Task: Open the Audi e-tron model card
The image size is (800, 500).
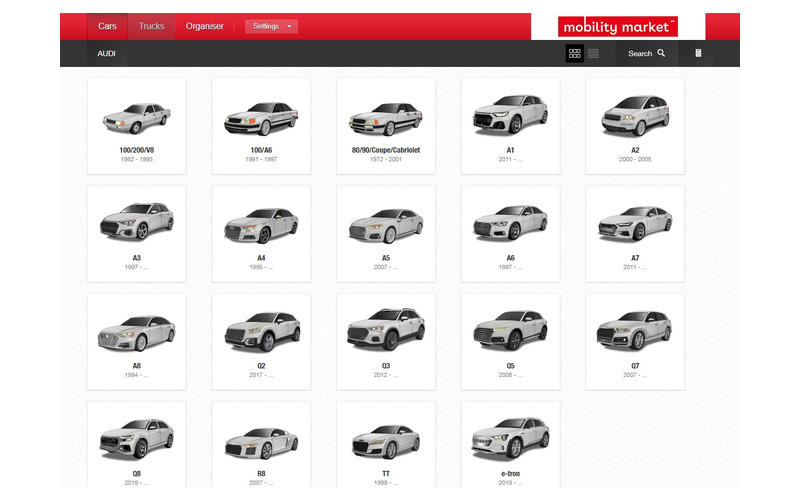Action: pos(510,445)
